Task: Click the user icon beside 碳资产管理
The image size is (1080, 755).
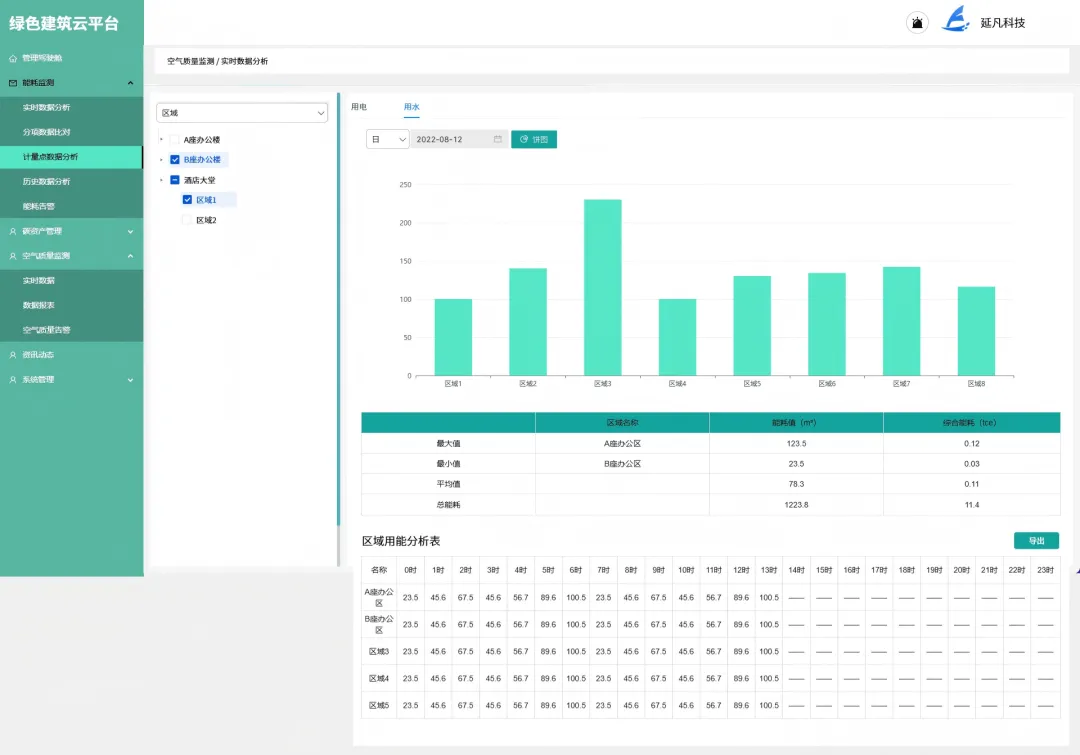Action: pyautogui.click(x=12, y=231)
